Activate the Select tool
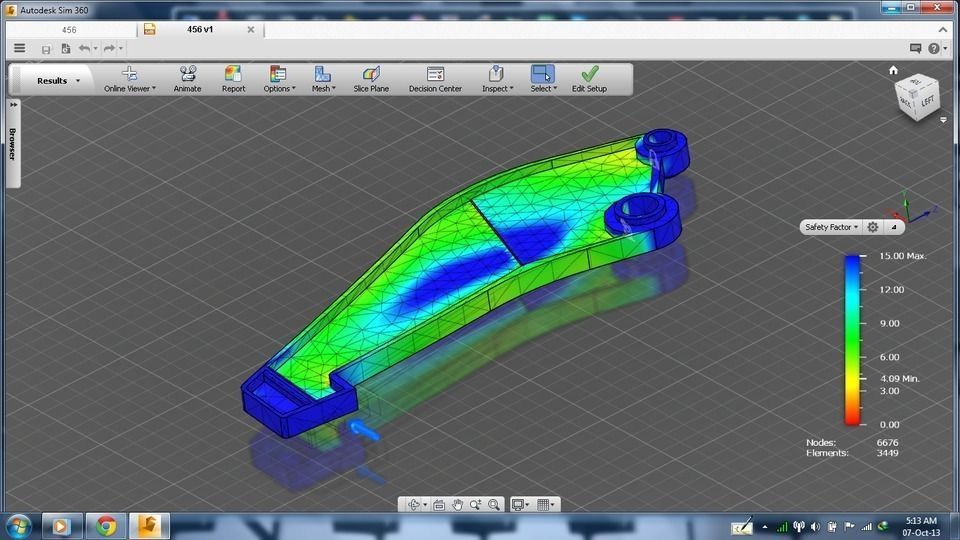The height and width of the screenshot is (540, 960). pyautogui.click(x=543, y=80)
